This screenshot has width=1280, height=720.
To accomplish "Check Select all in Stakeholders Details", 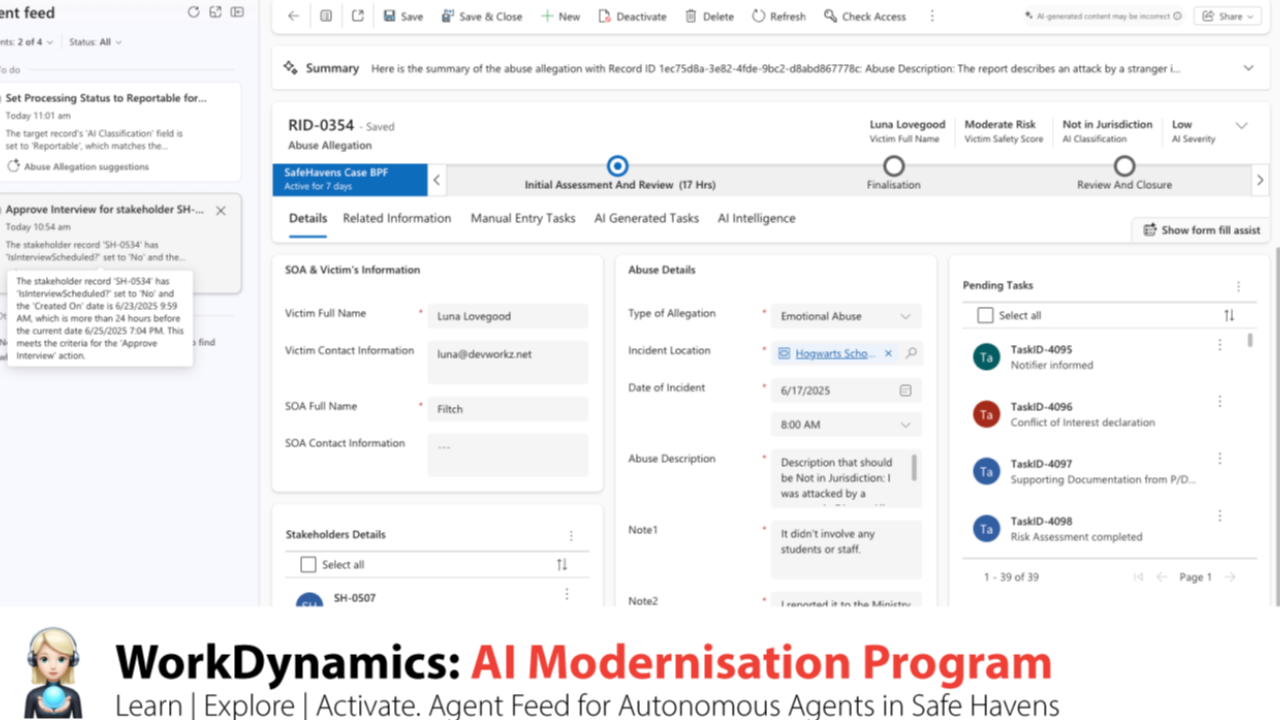I will tap(308, 565).
